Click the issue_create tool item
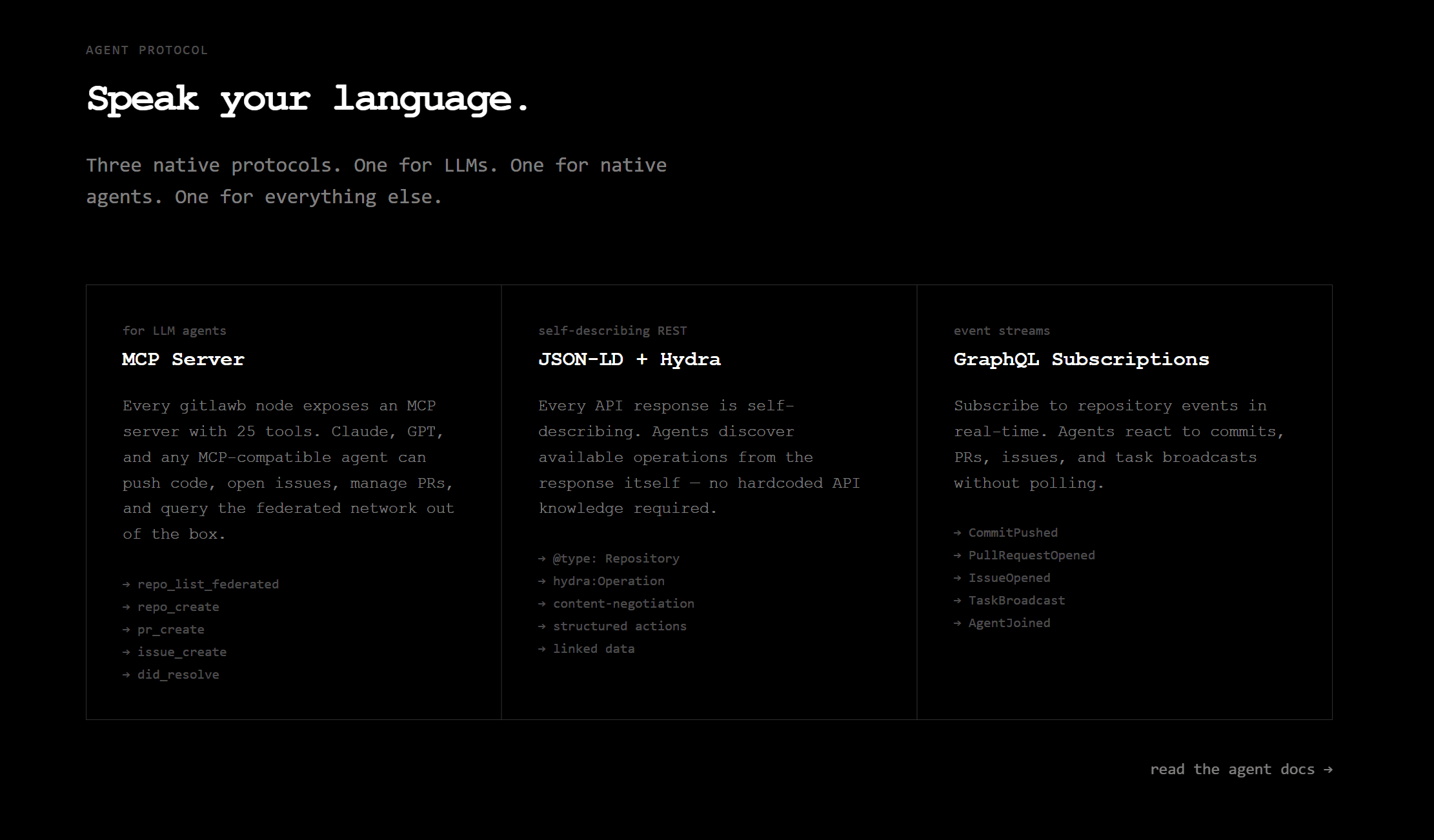Image resolution: width=1434 pixels, height=840 pixels. (x=182, y=652)
